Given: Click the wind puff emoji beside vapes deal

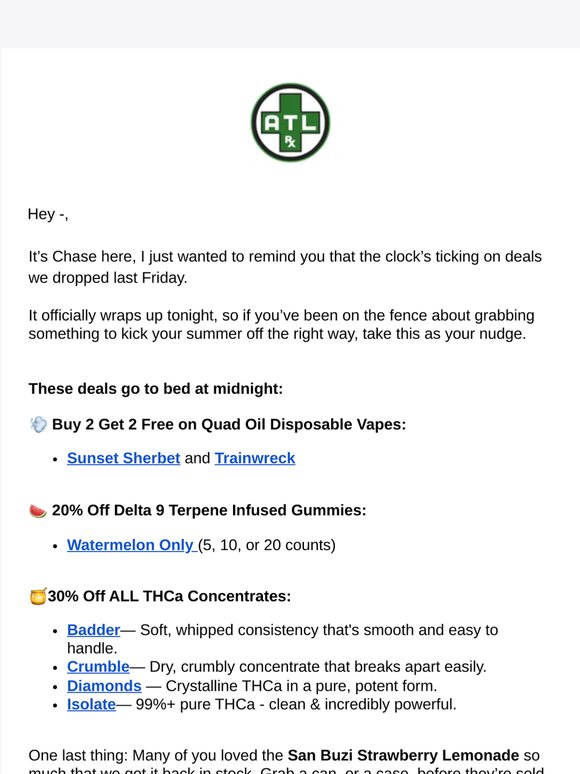Looking at the screenshot, I should [x=39, y=425].
